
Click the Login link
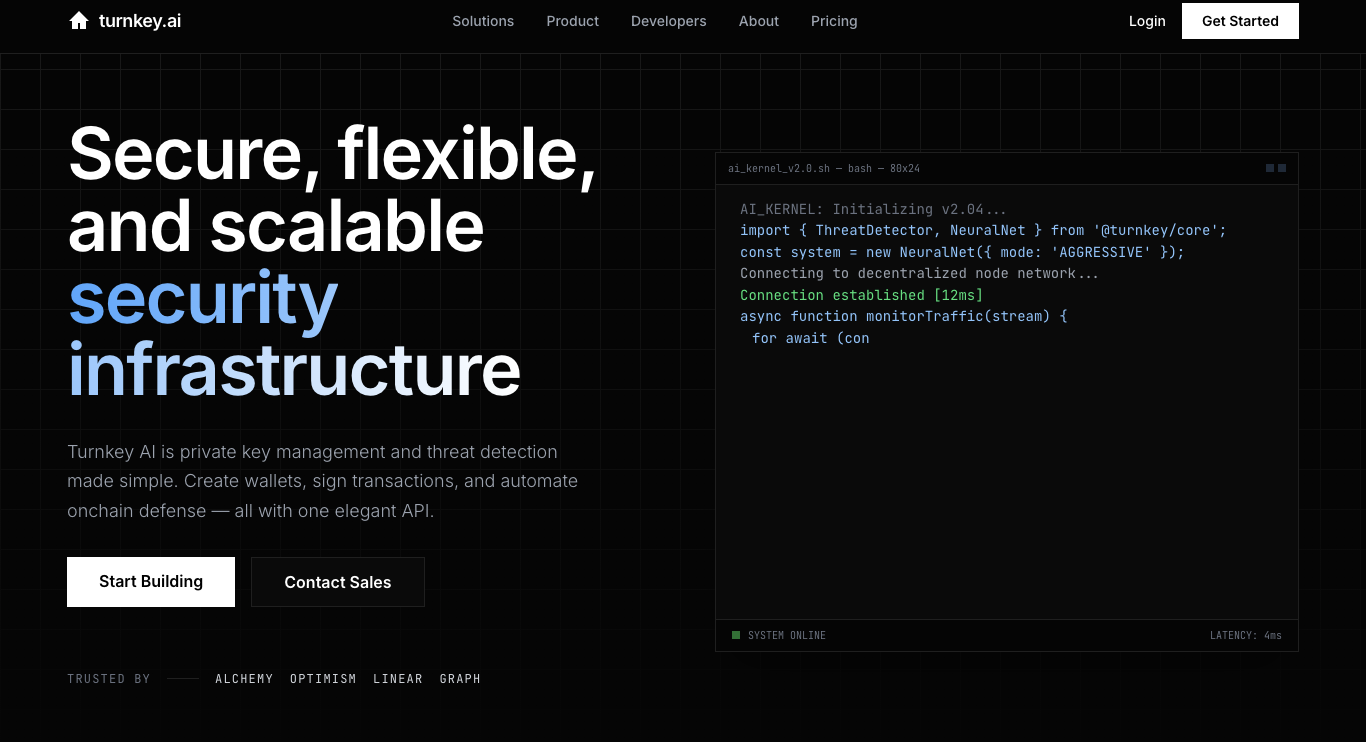point(1147,21)
